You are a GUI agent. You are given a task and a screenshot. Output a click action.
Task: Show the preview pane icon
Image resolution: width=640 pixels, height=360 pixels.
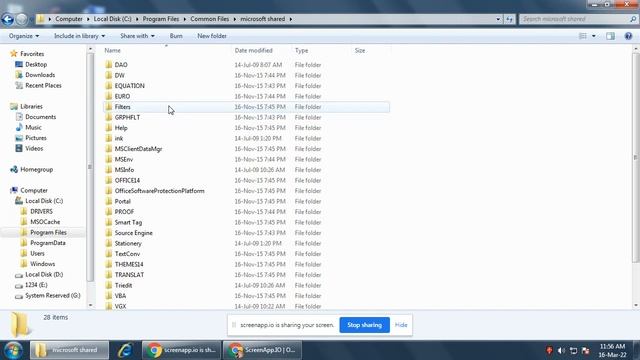(610, 36)
